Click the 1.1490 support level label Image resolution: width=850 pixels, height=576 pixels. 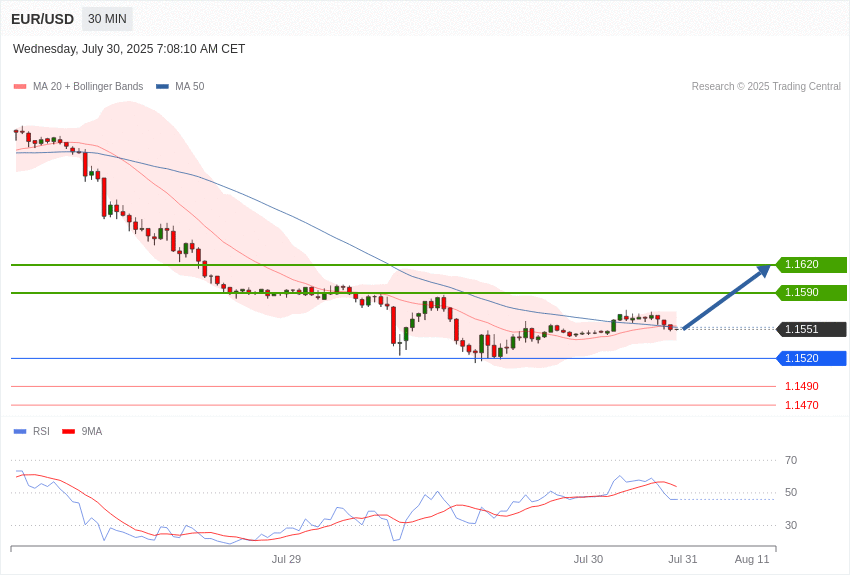(x=802, y=386)
